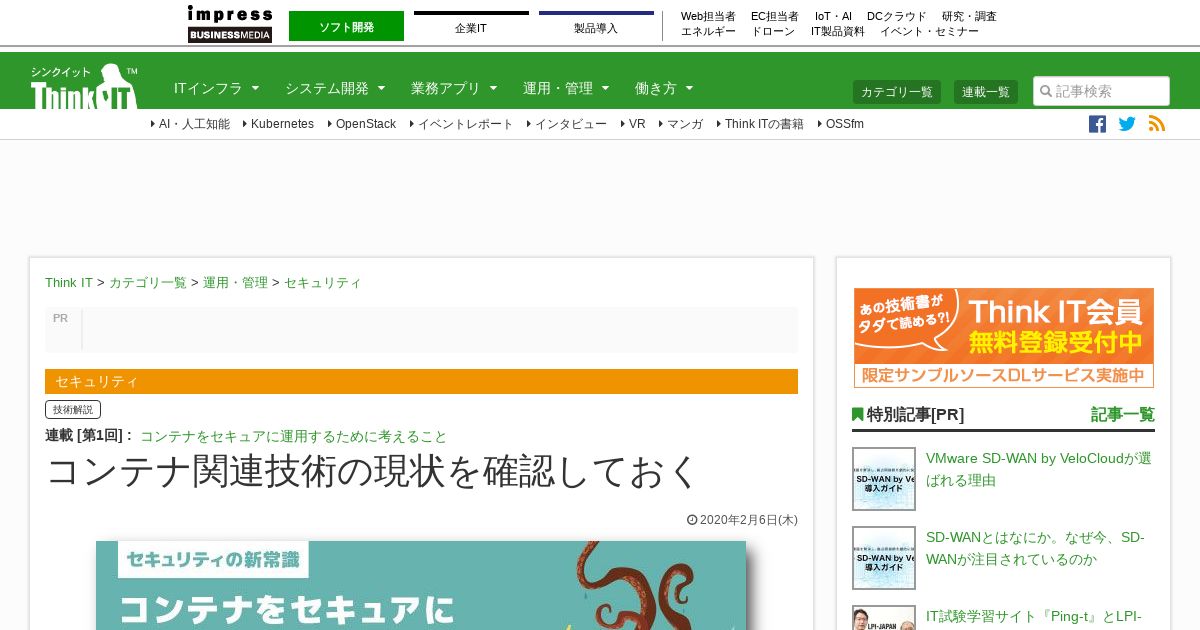Expand the 運用・管理 dropdown menu
1200x630 pixels.
point(566,88)
